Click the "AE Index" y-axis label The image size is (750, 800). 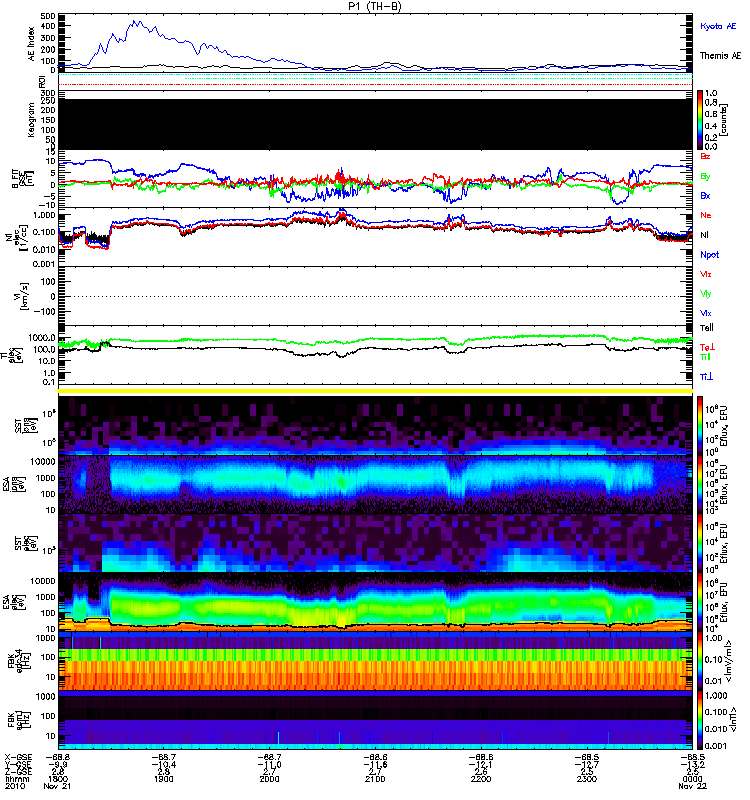point(32,44)
